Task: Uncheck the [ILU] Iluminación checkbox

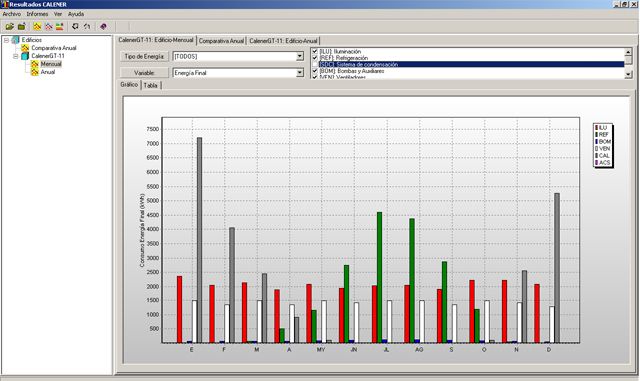Action: [x=315, y=51]
